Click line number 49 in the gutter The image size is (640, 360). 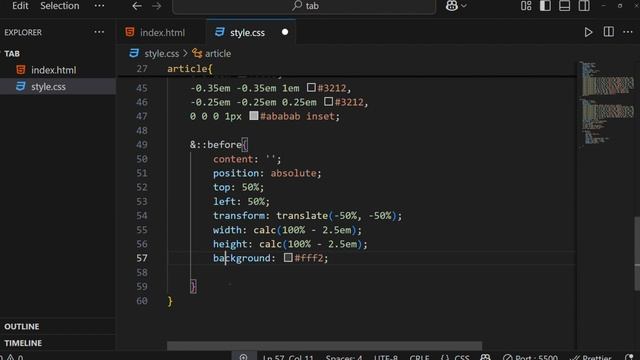tap(142, 144)
